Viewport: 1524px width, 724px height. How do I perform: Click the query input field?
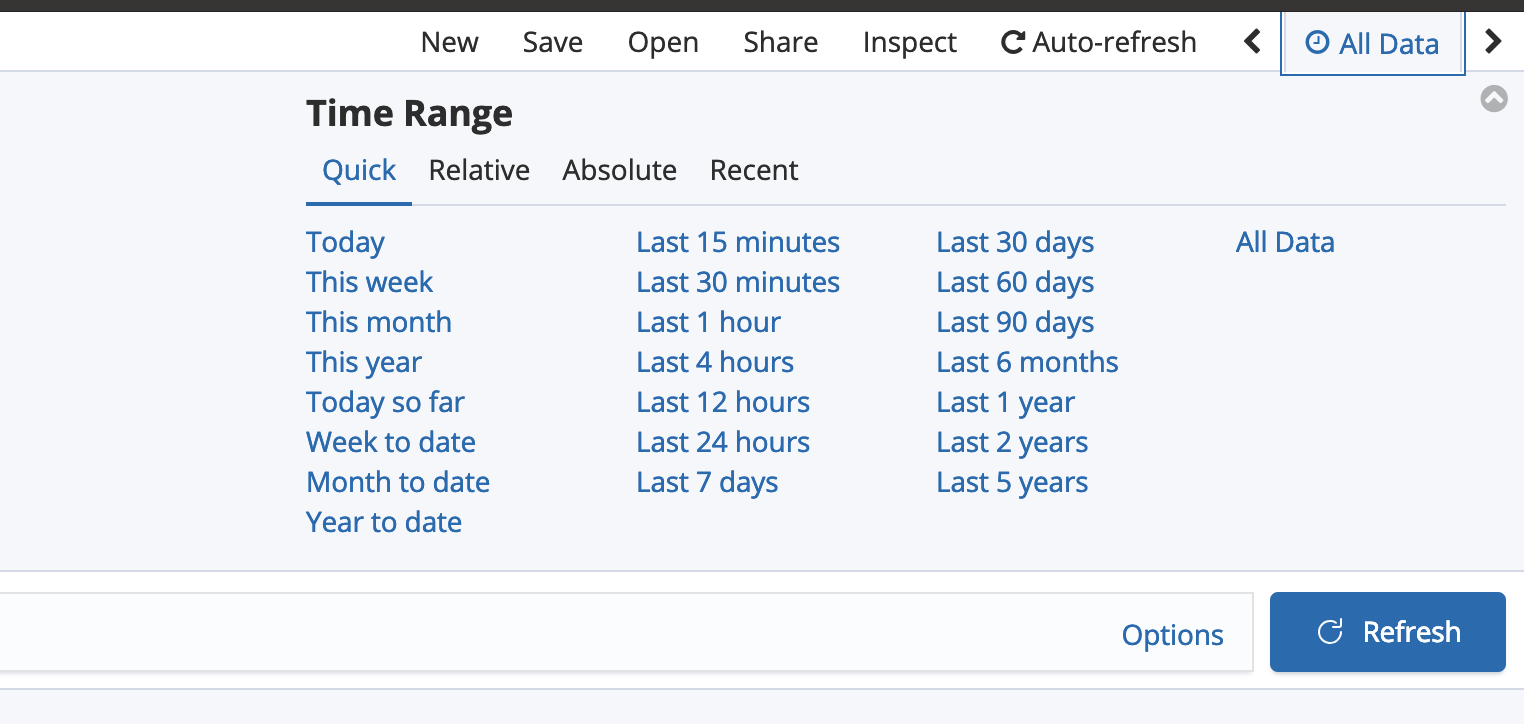coord(500,631)
